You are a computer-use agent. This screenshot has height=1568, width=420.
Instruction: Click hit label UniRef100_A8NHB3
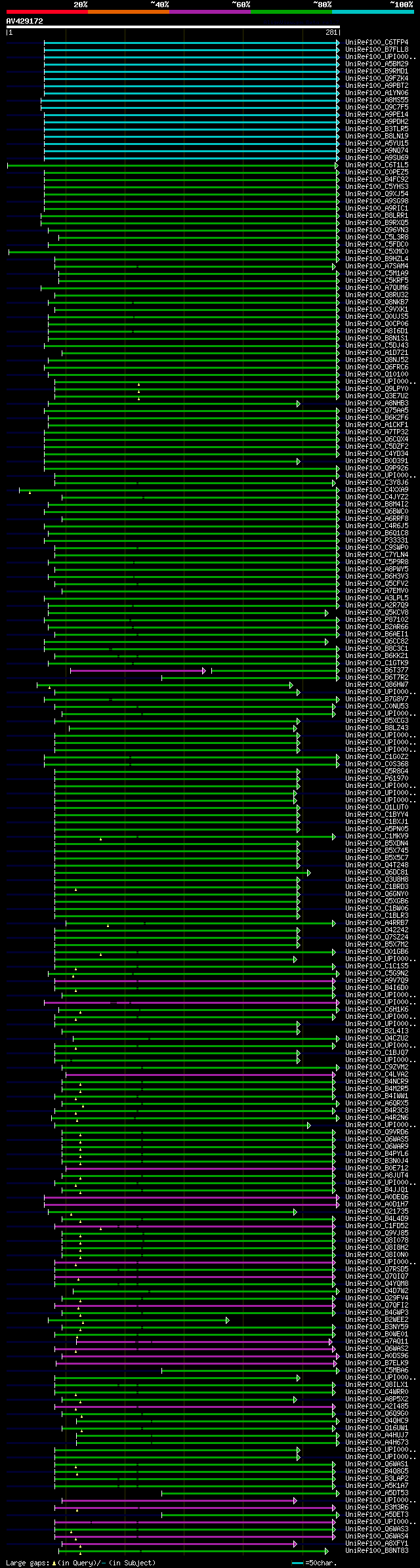[377, 403]
